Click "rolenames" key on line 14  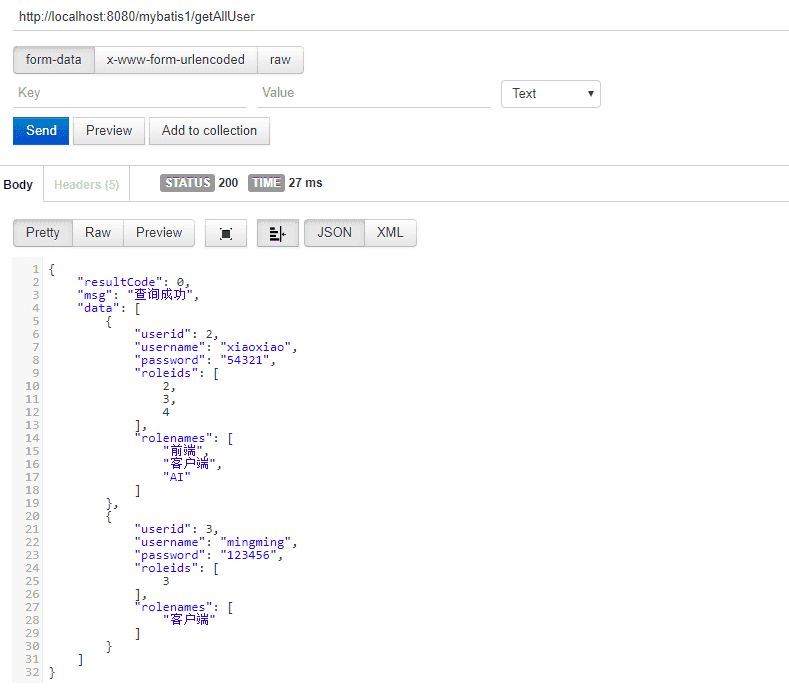point(173,438)
